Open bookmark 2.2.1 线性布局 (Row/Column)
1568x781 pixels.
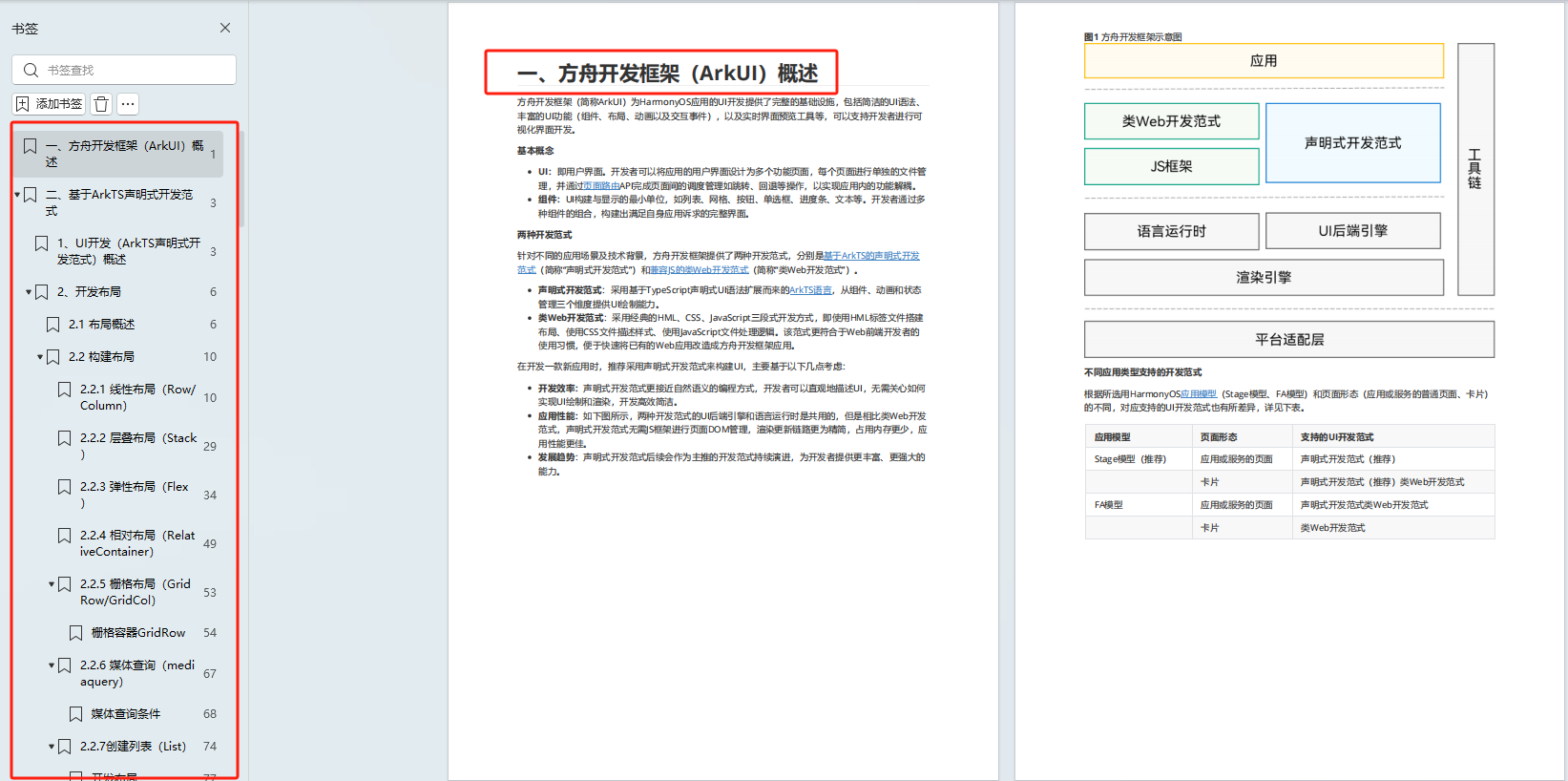(138, 397)
